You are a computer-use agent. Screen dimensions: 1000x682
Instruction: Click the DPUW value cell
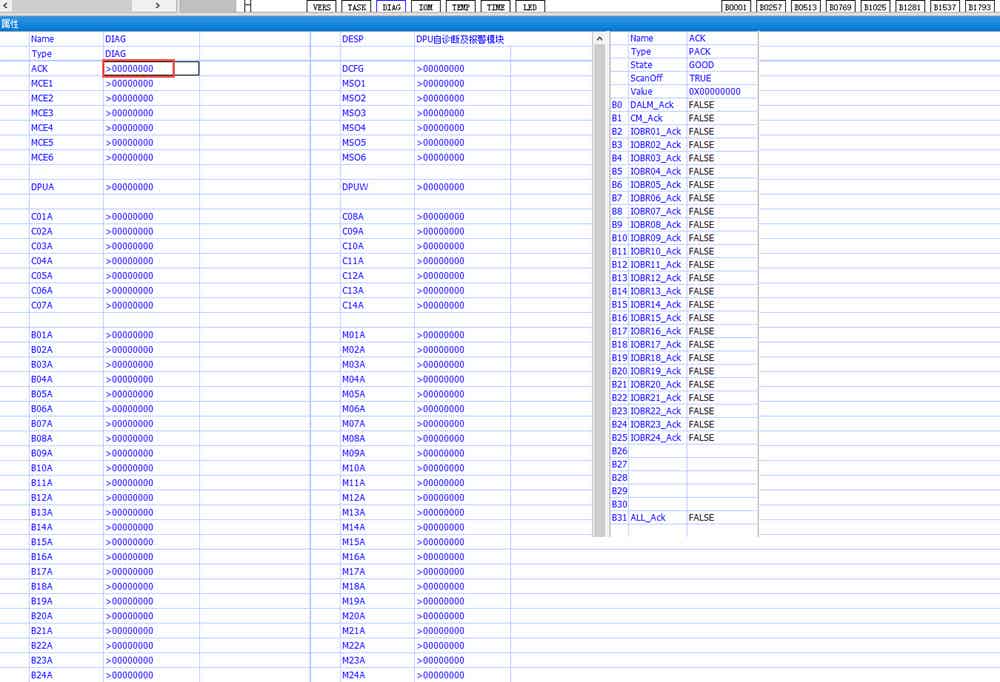(x=462, y=187)
